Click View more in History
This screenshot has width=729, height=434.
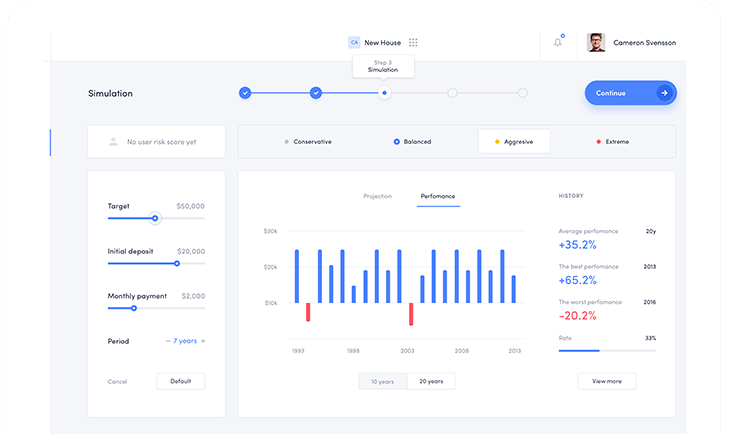coord(606,381)
